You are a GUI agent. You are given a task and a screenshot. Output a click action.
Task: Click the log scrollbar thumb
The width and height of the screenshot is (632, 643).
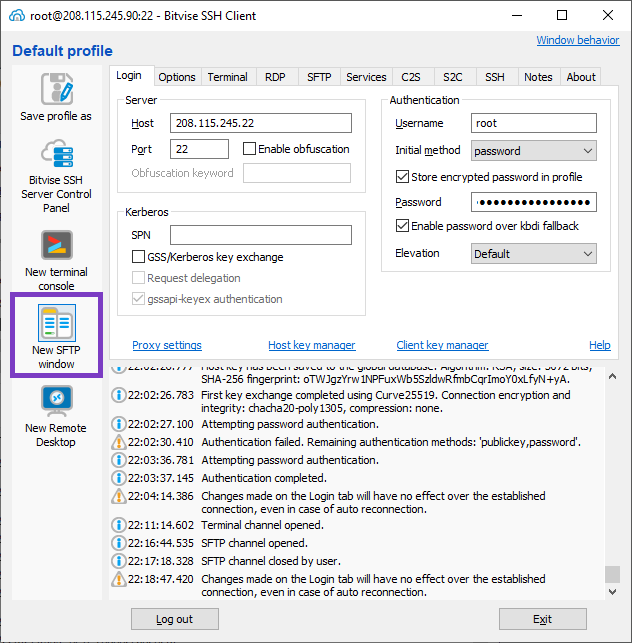(x=612, y=574)
